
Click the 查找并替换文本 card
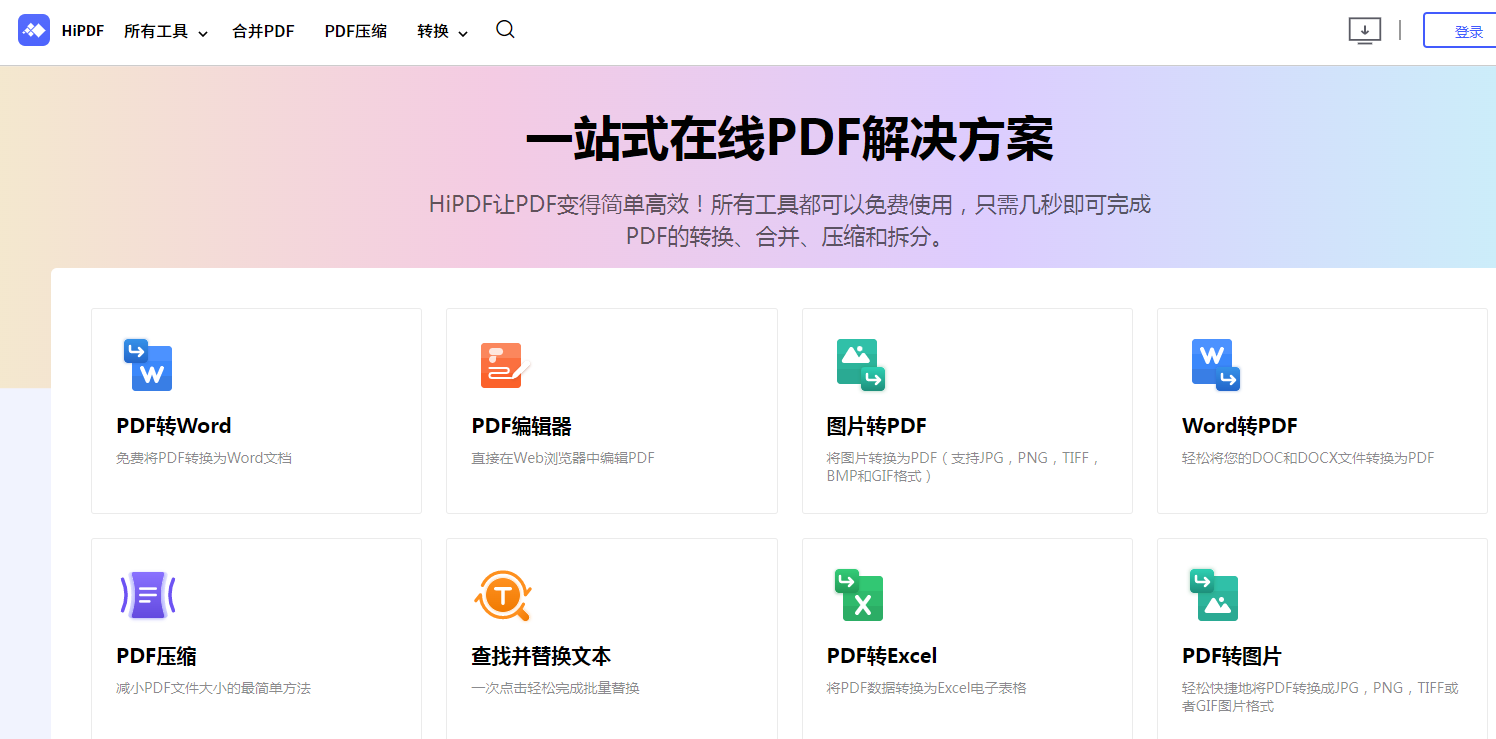[x=611, y=638]
